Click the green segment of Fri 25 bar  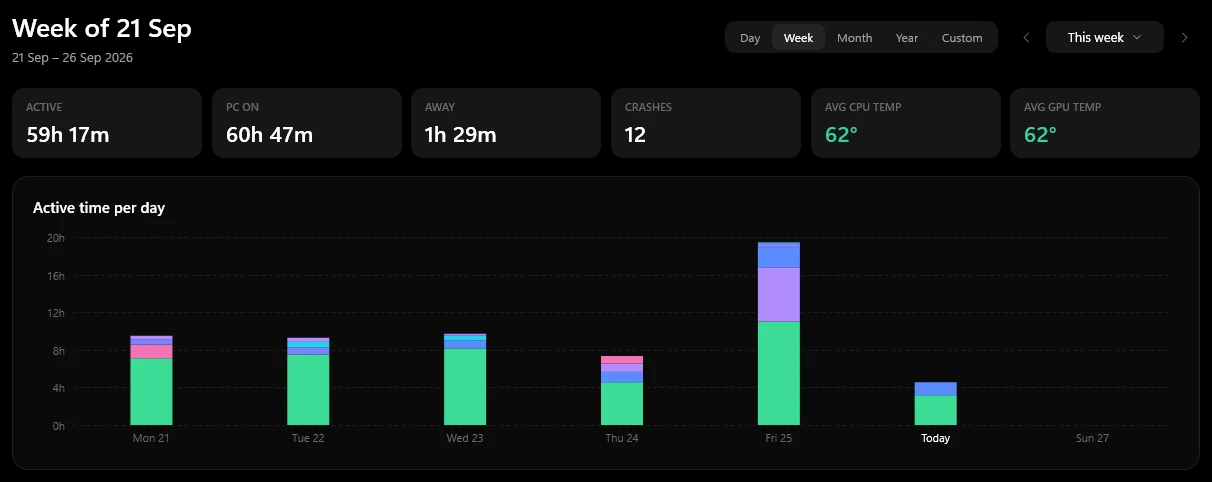tap(779, 373)
